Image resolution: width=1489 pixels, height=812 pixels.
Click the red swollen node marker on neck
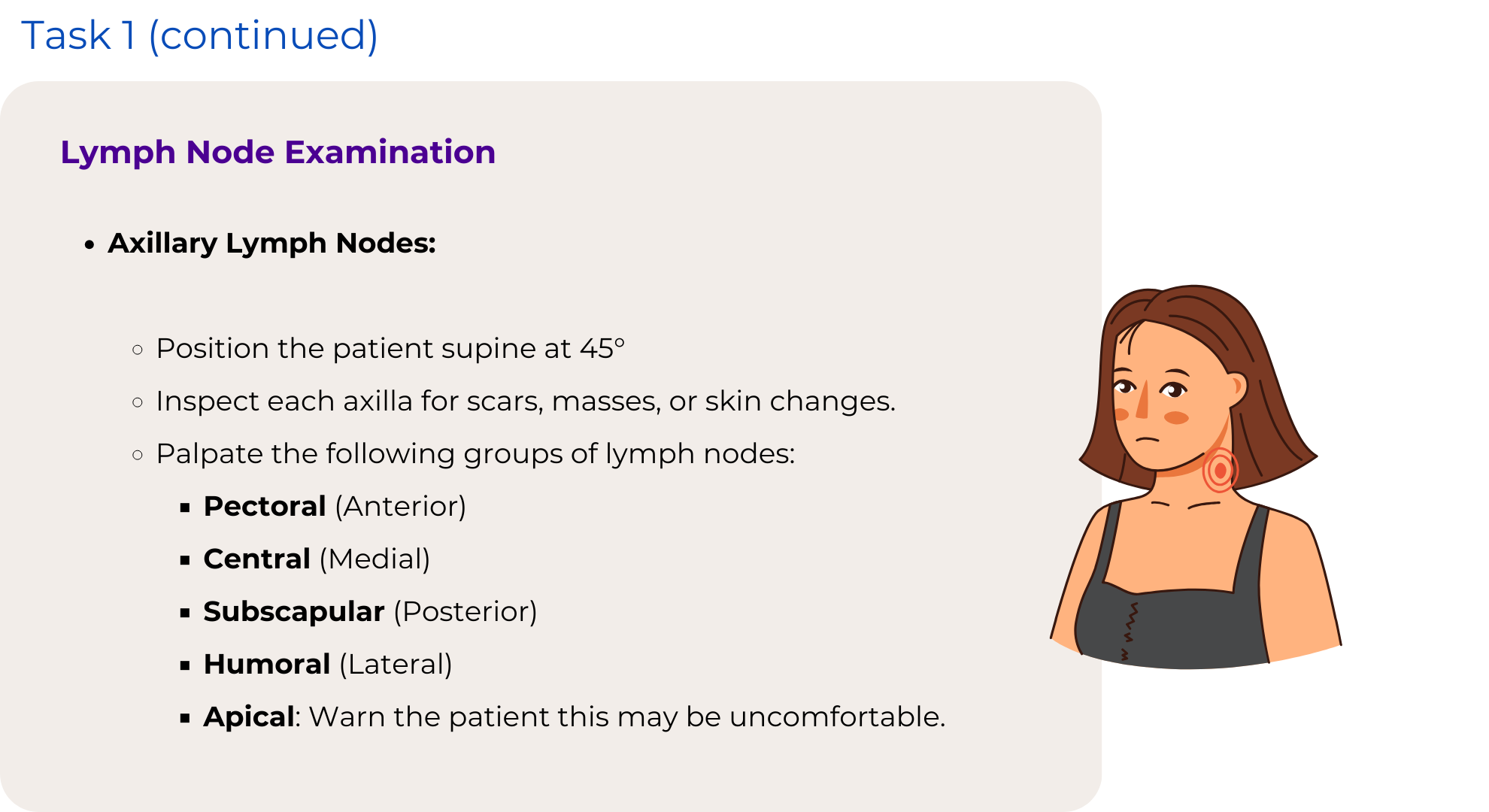click(1220, 471)
